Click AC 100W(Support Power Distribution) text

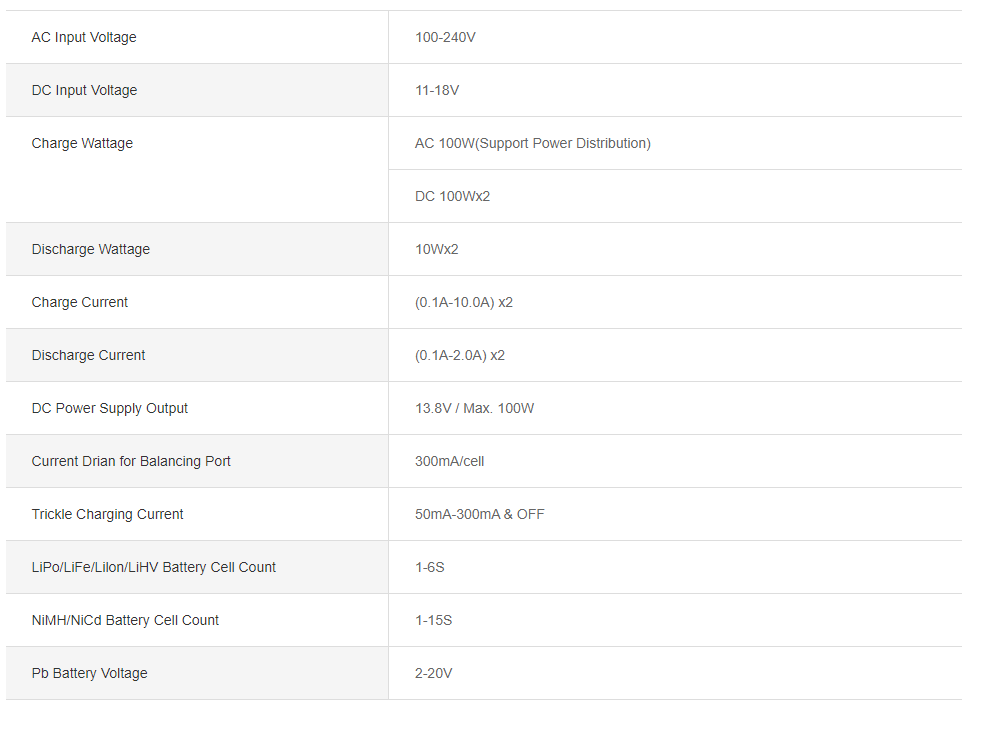532,143
